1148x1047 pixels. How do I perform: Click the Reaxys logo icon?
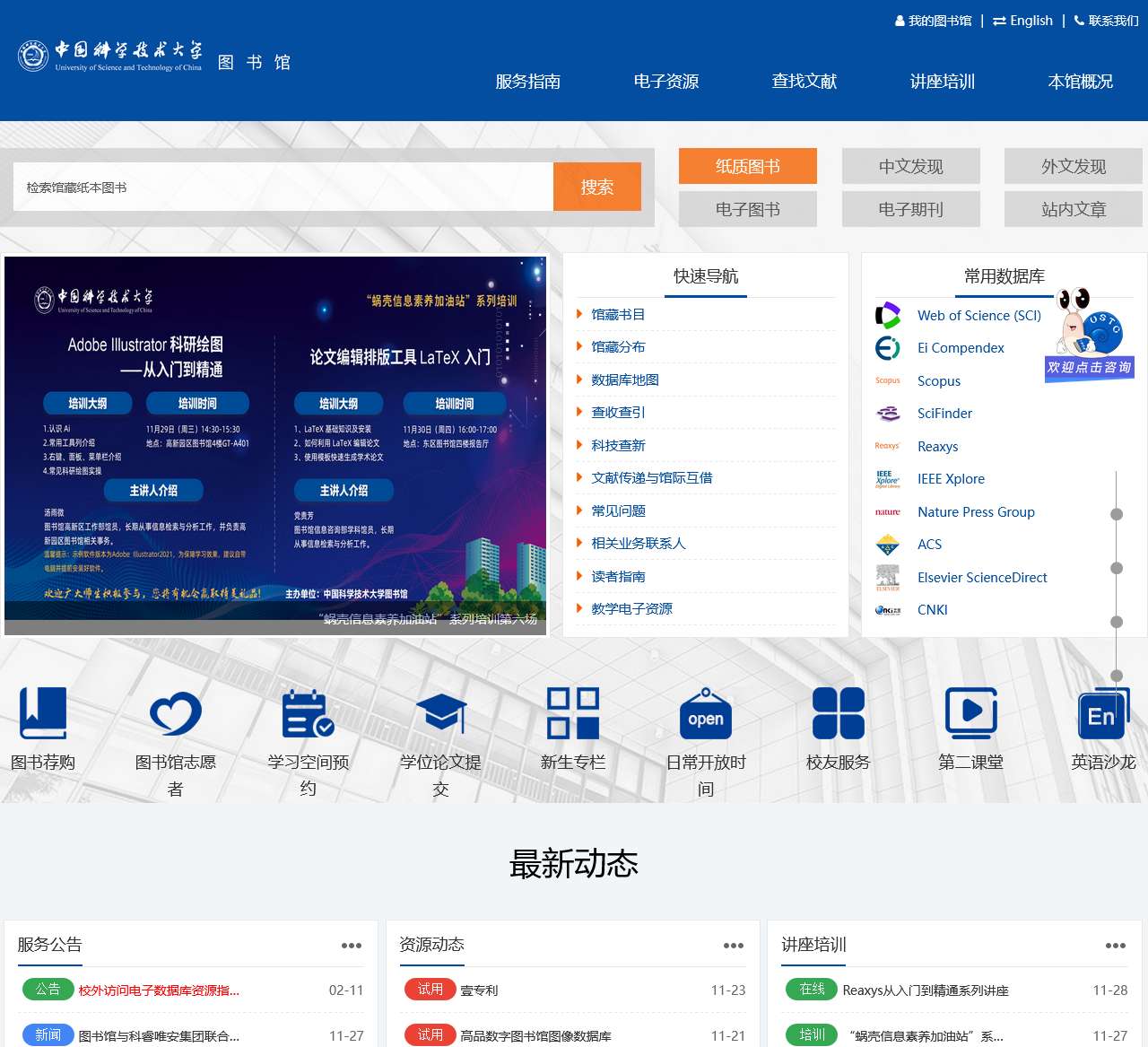(x=888, y=446)
